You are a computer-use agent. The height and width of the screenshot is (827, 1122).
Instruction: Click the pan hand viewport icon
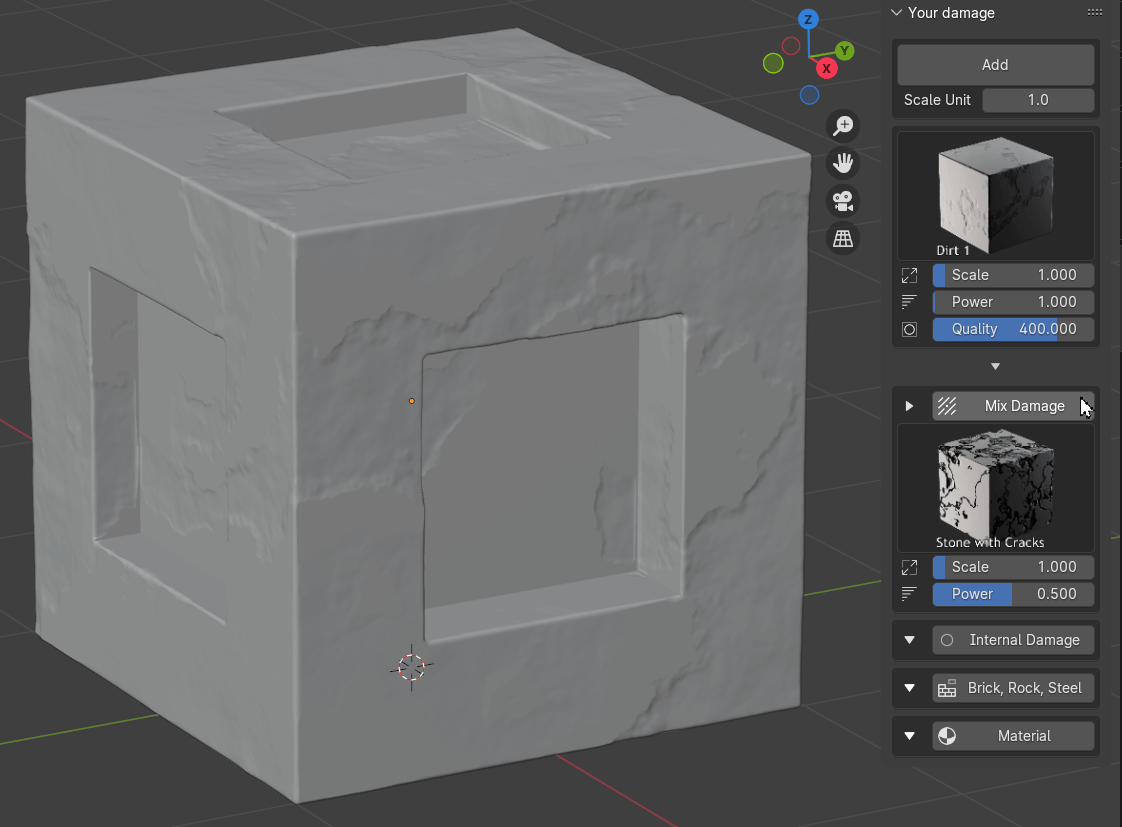tap(844, 163)
